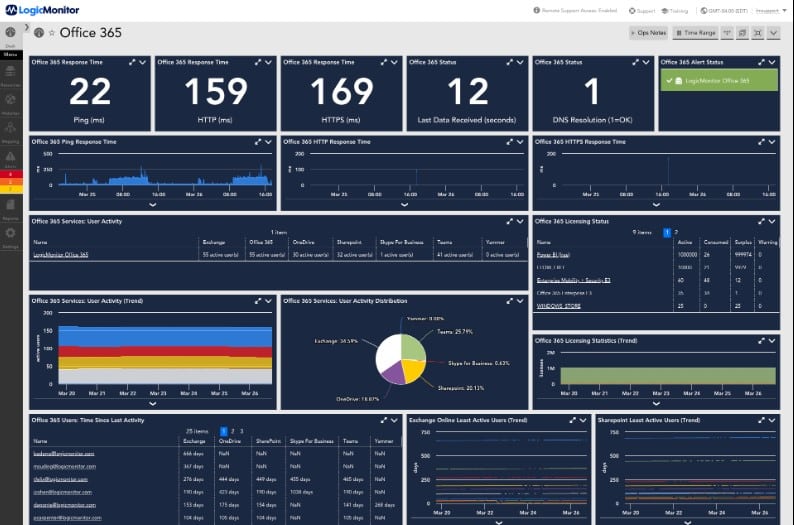794x525 pixels.
Task: Click the yellow Sharepoint slice of pie
Action: pos(413,370)
